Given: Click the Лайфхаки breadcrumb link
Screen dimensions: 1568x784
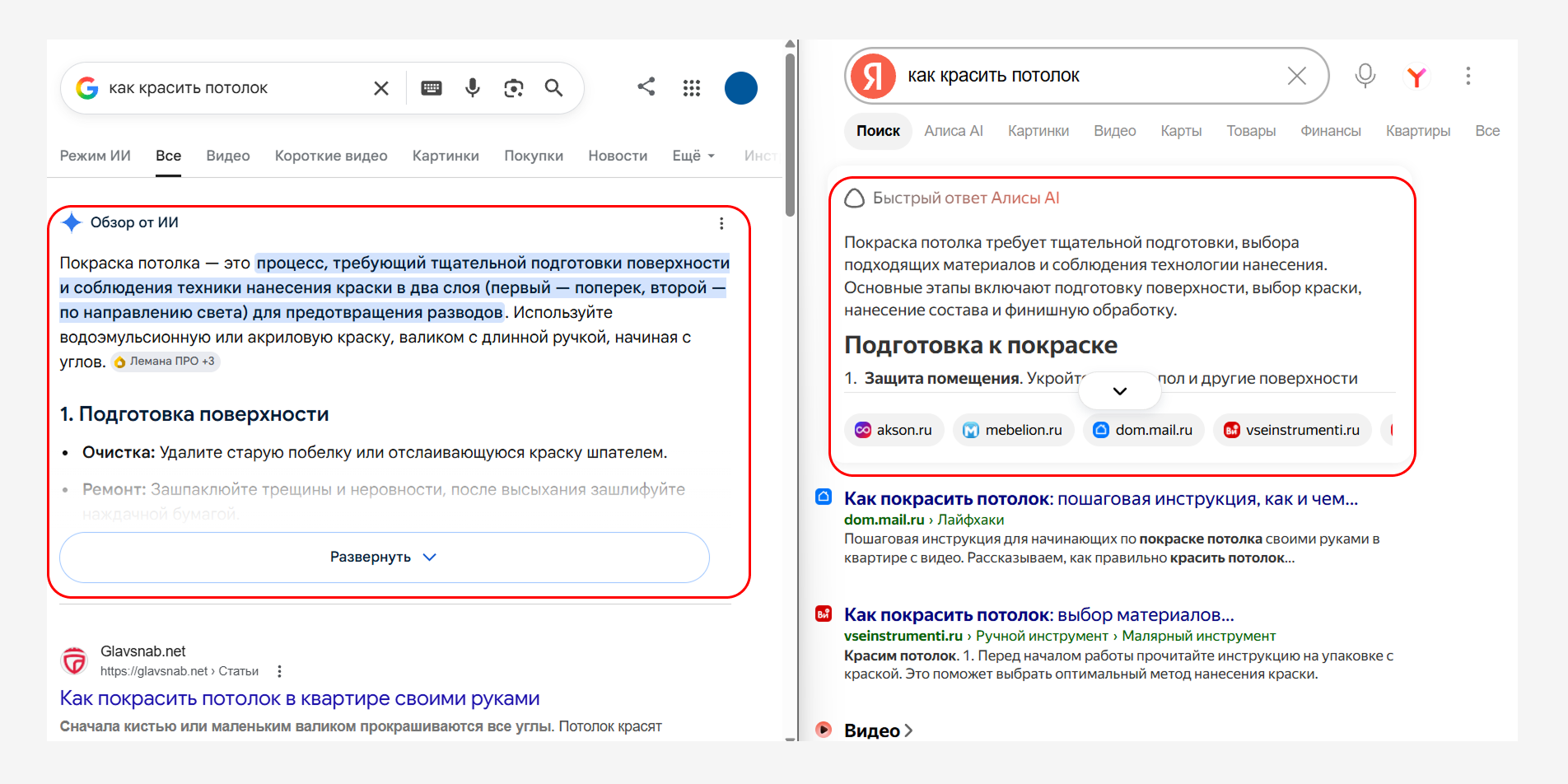Looking at the screenshot, I should (x=971, y=520).
